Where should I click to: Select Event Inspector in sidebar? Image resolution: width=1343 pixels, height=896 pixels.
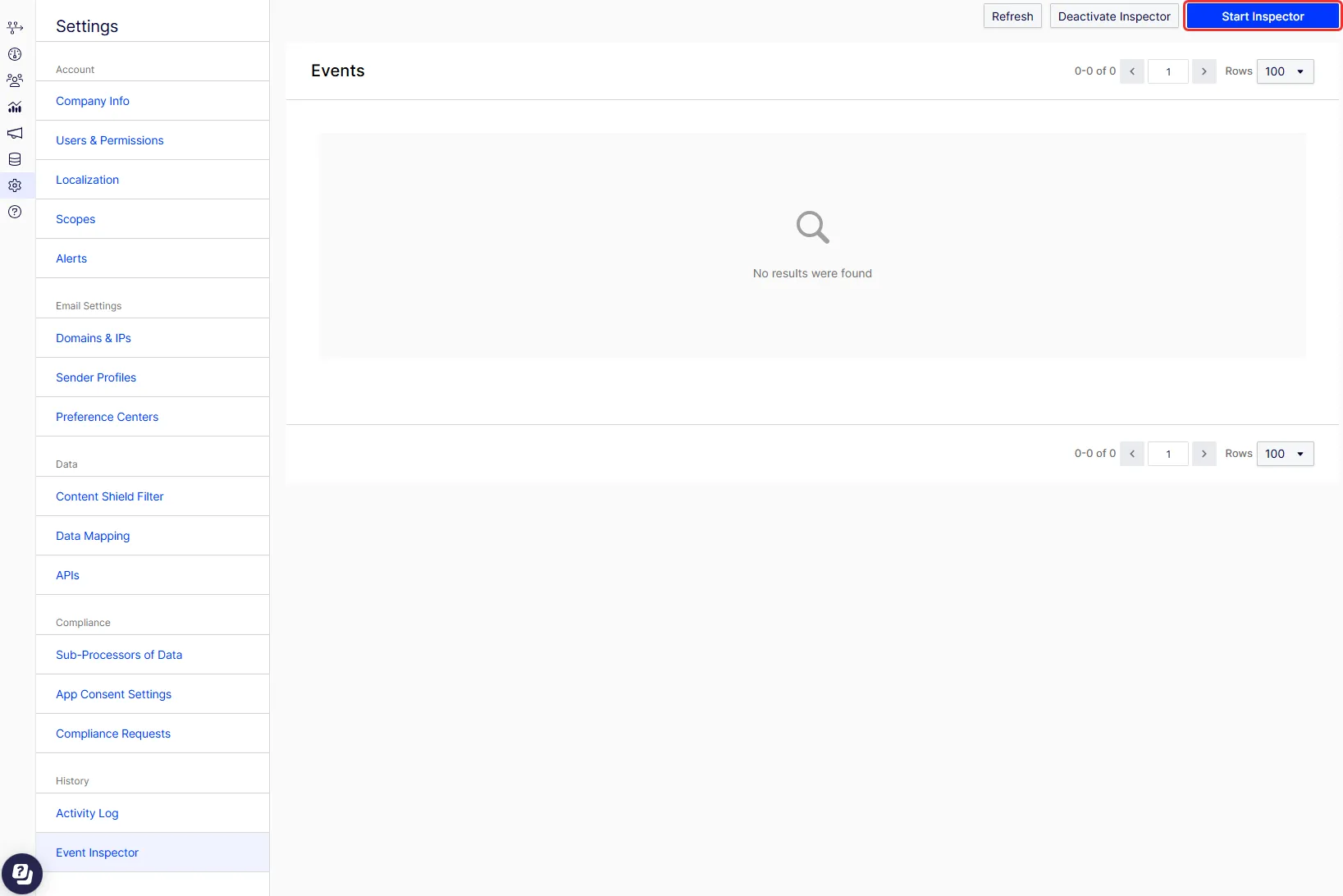[x=153, y=853]
